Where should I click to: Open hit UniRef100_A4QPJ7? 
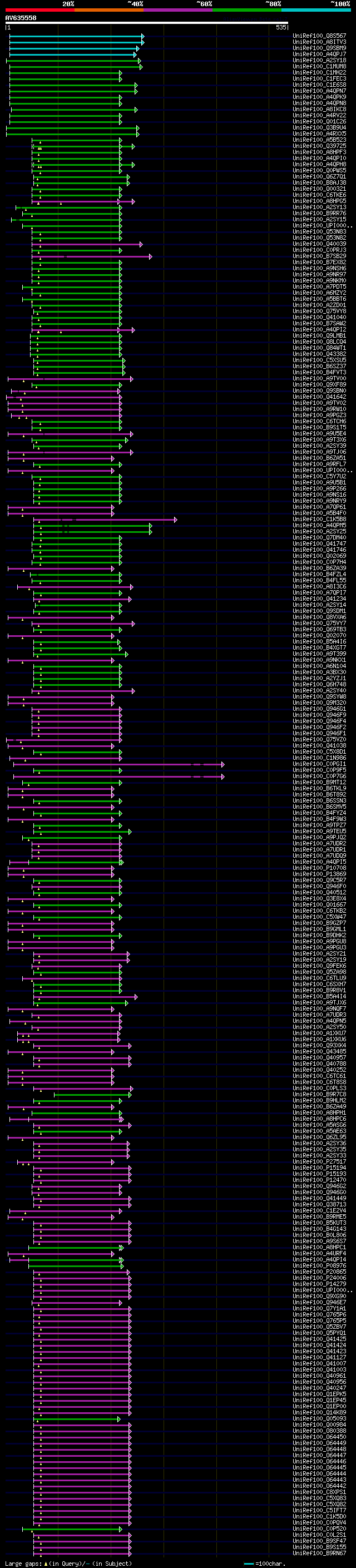click(x=319, y=54)
